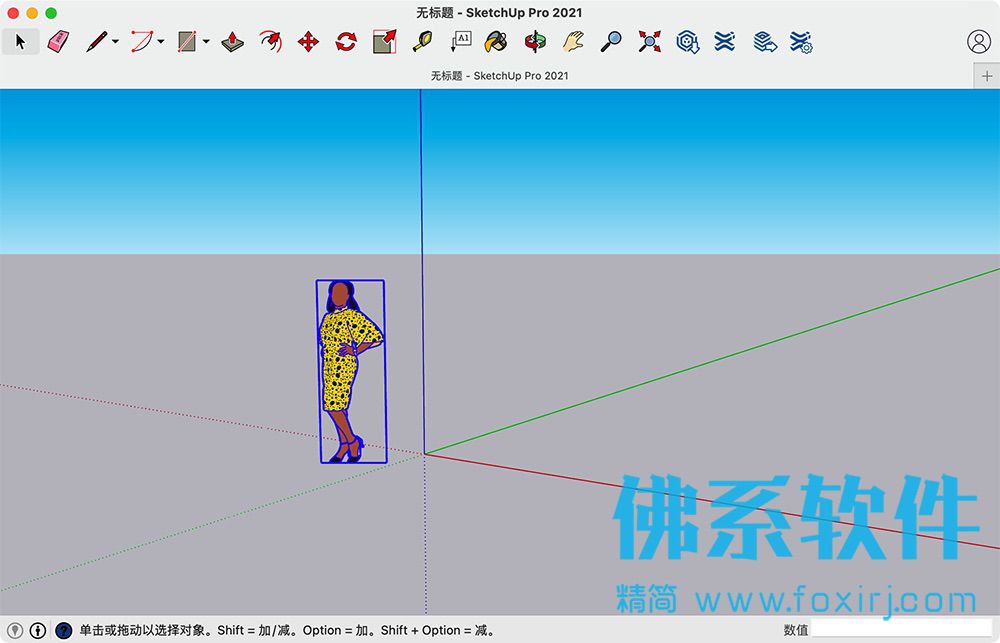
Task: Click the status hint text starting 单击或拖动
Action: pos(288,630)
